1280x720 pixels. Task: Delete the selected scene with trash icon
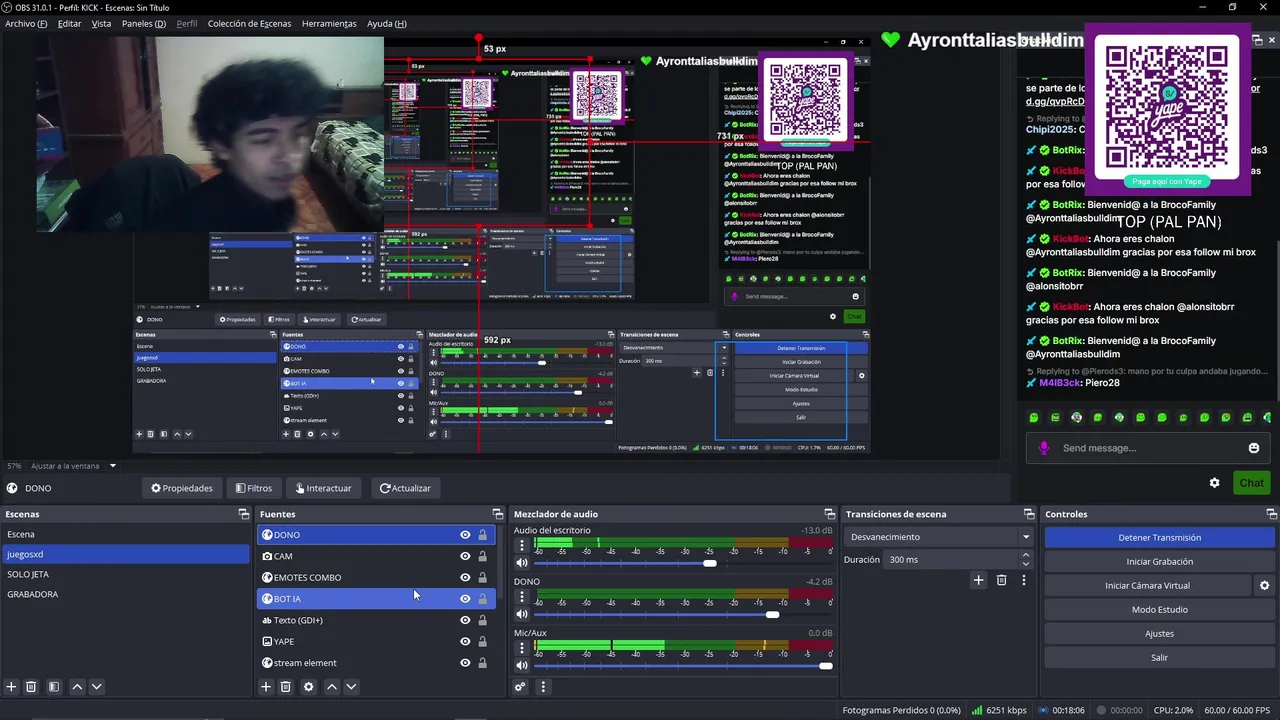tap(31, 687)
